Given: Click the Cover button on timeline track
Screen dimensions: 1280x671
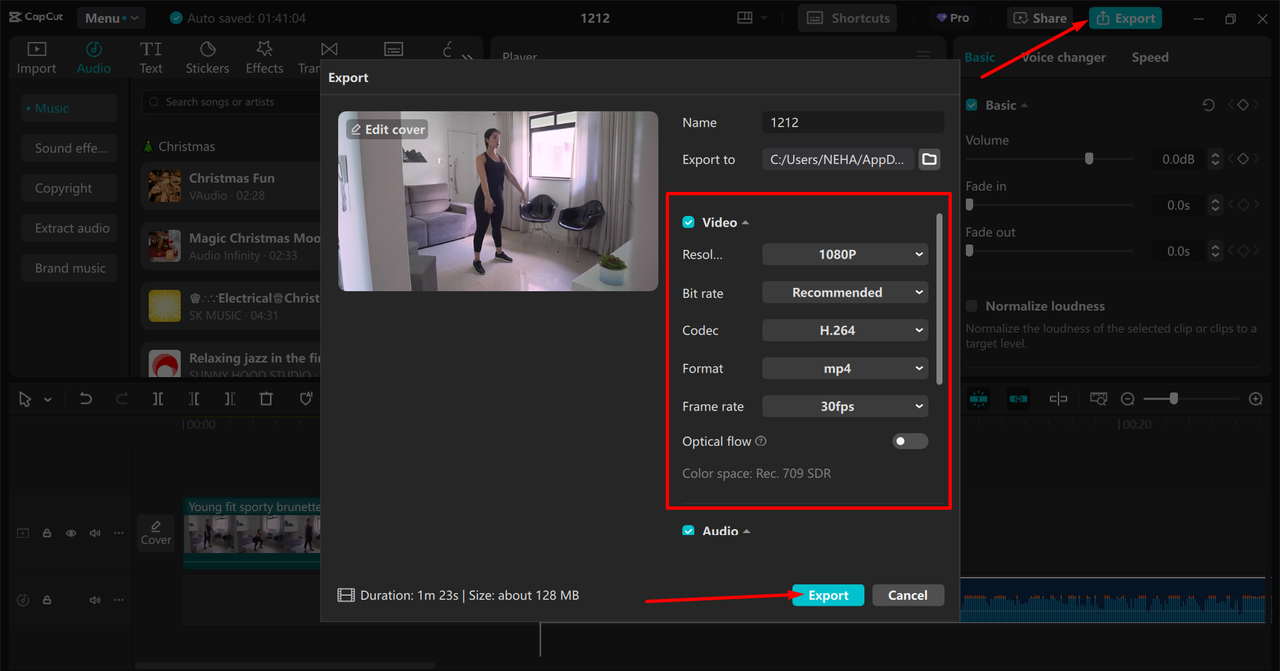Looking at the screenshot, I should 155,532.
